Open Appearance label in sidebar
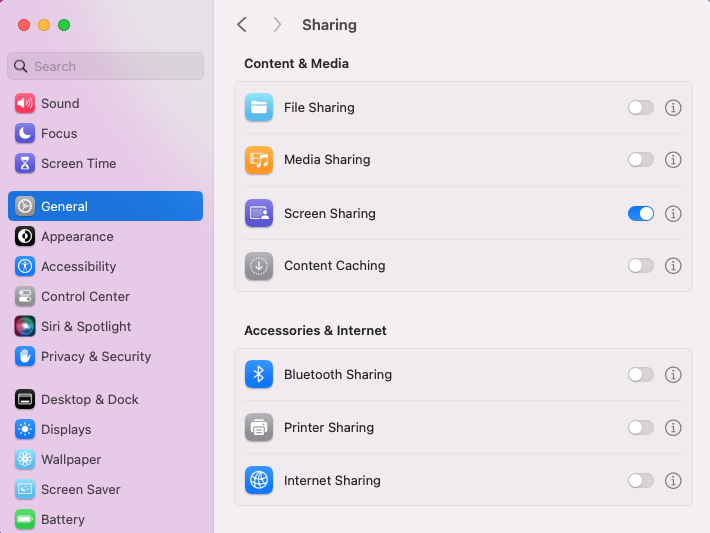The height and width of the screenshot is (533, 710). tap(77, 236)
